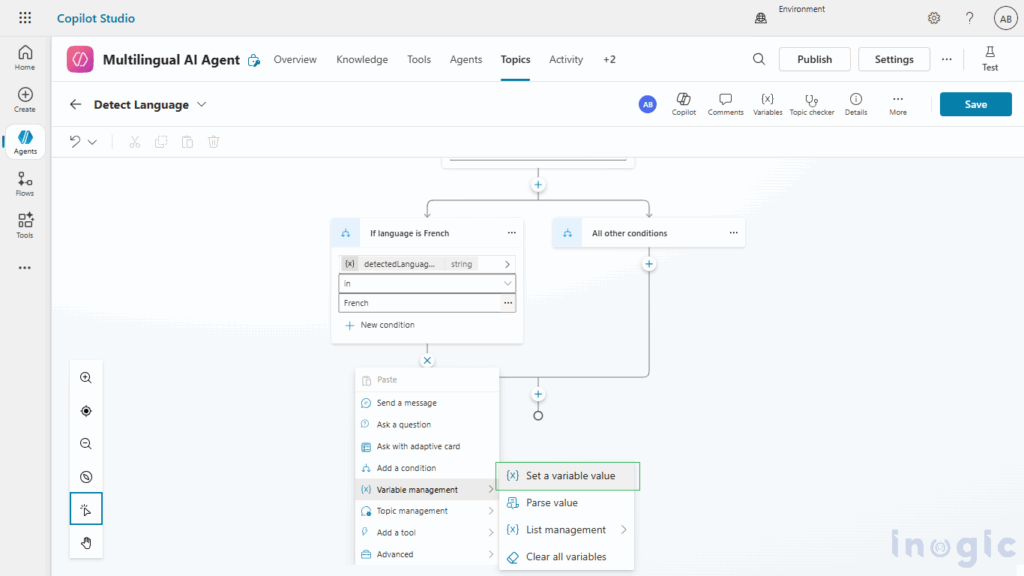
Task: Open the Copilot panel
Action: 684,104
